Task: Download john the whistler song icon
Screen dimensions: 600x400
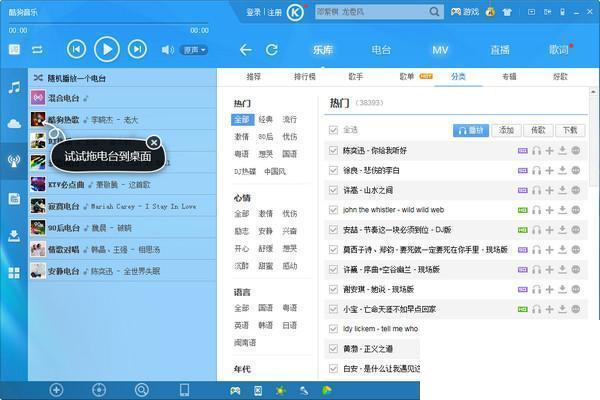Action: pyautogui.click(x=562, y=210)
